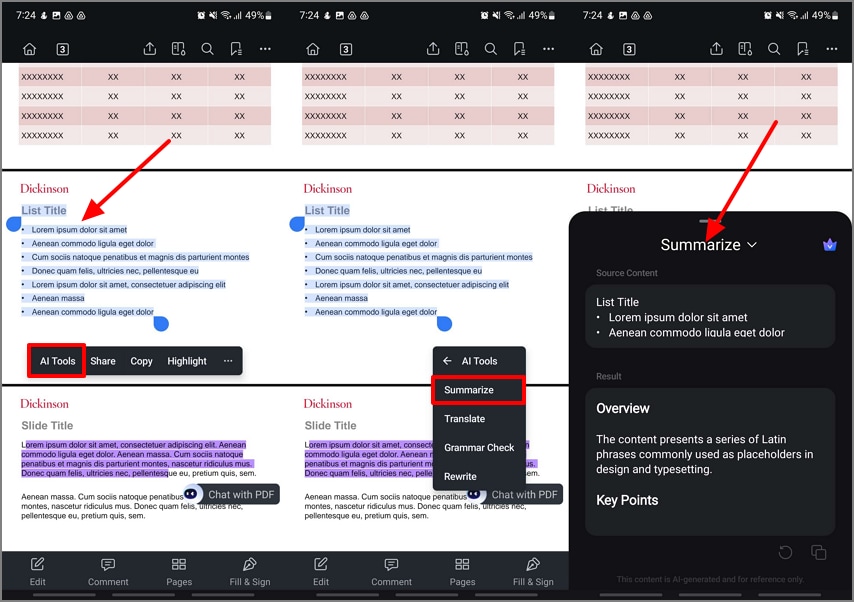Screen dimensions: 854x602
Task: Open tab counter in screen with Share/Copy toolbar
Action: [x=63, y=50]
